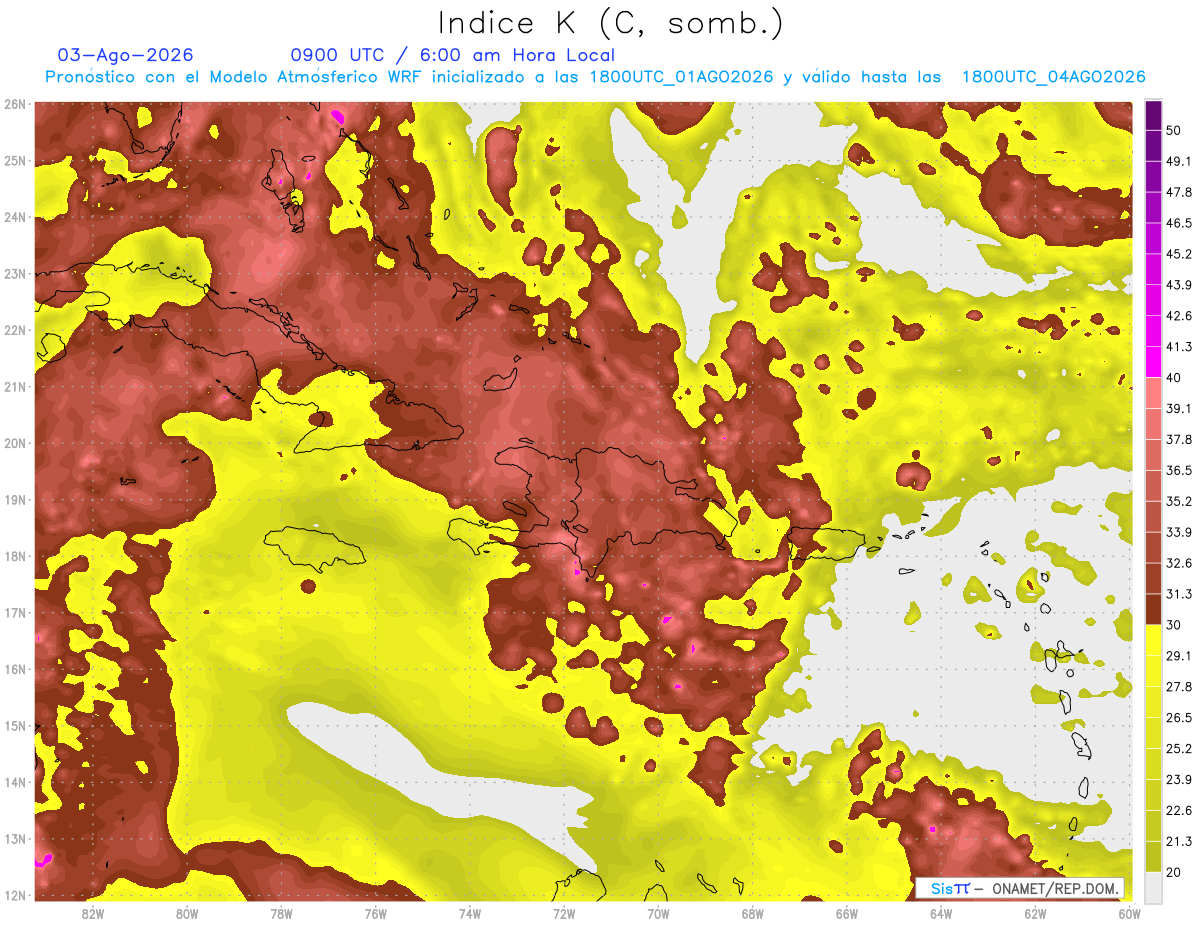The image size is (1200, 927).
Task: Click the time label "0900 UTC / 6:00 am Hora Local"
Action: pos(452,55)
